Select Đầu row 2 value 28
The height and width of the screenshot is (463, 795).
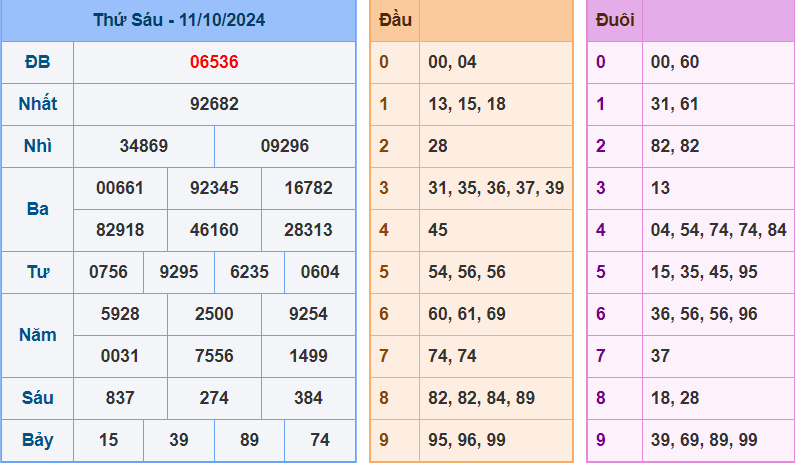[x=438, y=146]
